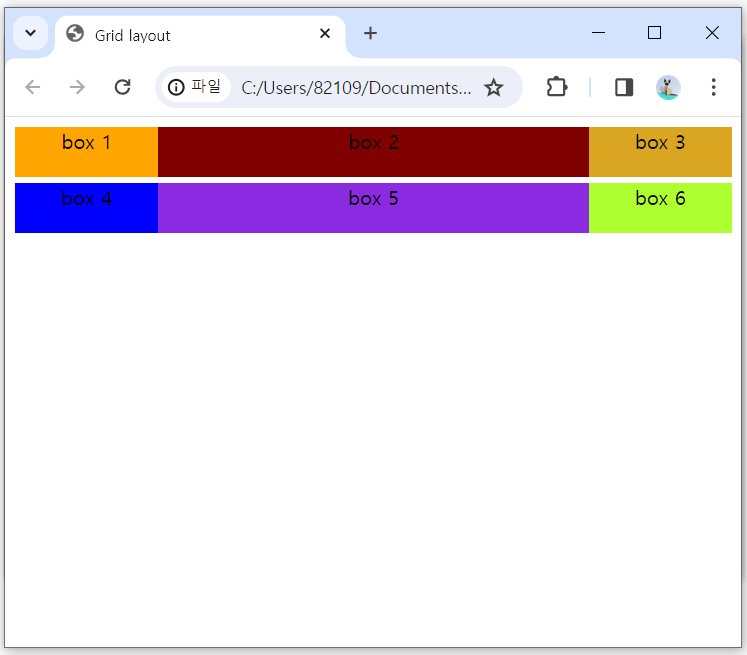Screen dimensions: 747x655
Task: Close the Chrome window
Action: (x=712, y=33)
